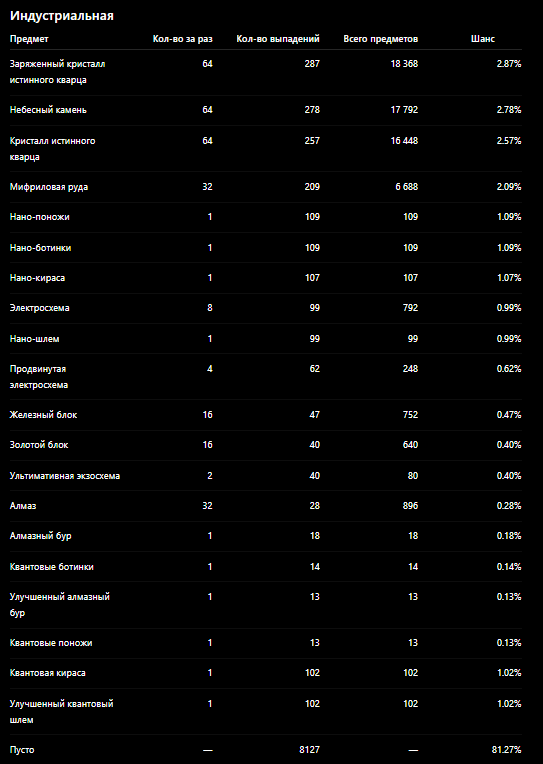This screenshot has width=543, height=764.
Task: Select the 'Кол-во за раз' column header
Action: pos(183,39)
